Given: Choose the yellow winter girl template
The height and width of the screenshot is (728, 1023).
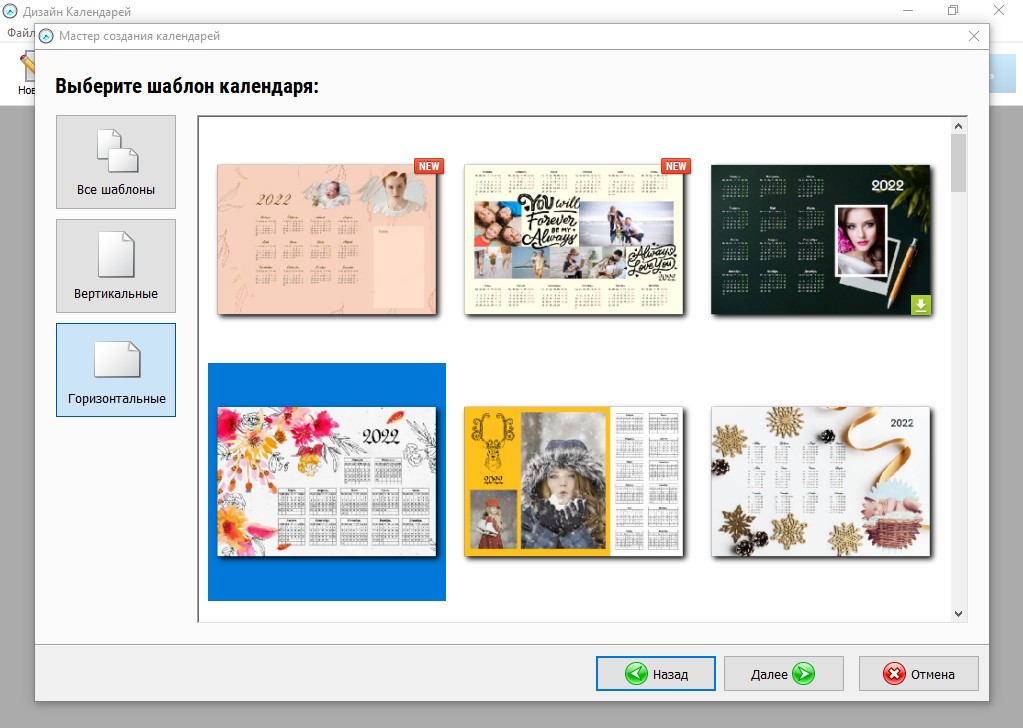Looking at the screenshot, I should [573, 482].
